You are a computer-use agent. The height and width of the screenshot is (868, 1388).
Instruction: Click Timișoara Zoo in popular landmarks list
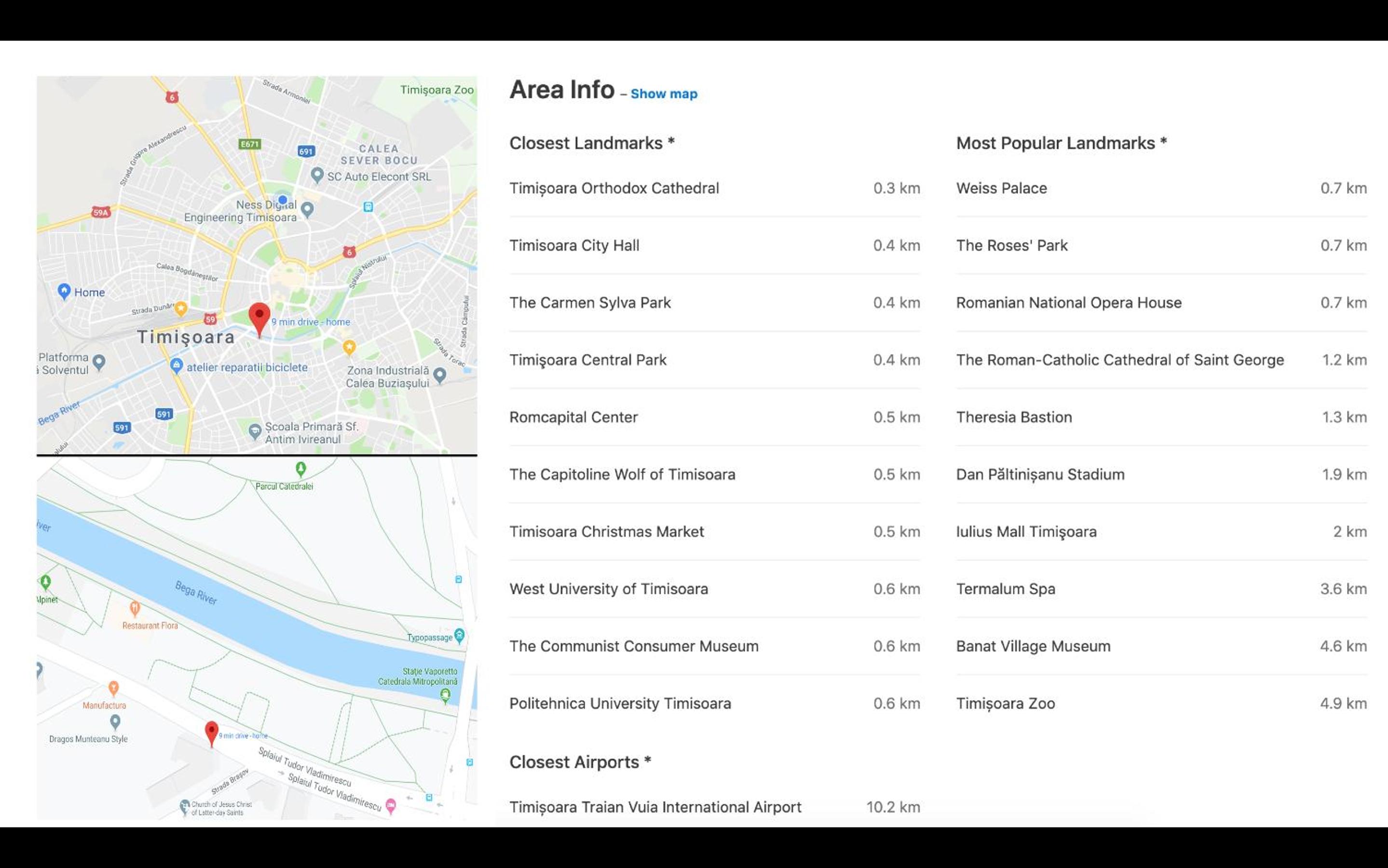tap(1161, 703)
